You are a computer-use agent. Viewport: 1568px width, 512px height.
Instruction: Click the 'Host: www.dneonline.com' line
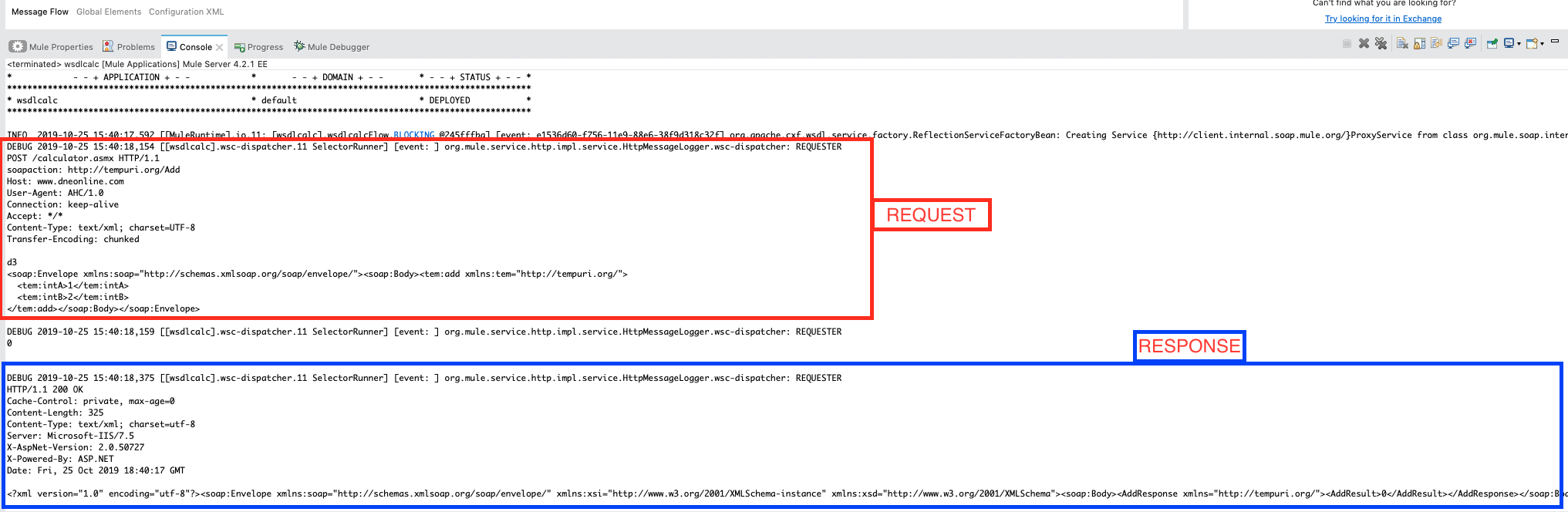[66, 181]
